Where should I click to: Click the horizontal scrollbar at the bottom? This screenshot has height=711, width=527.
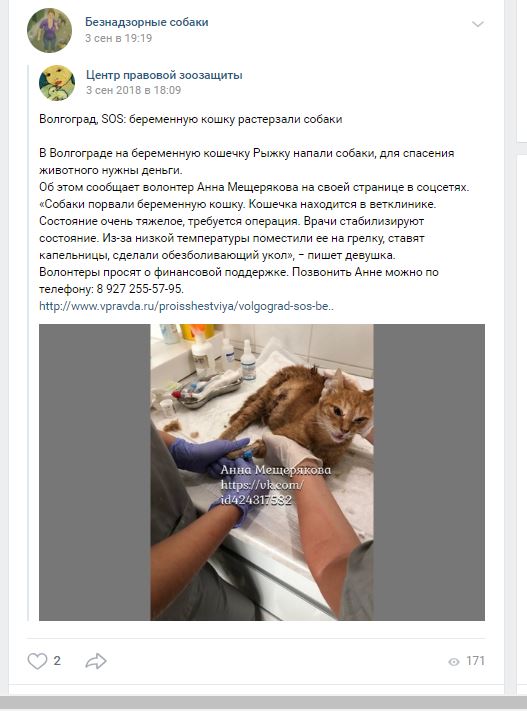[x=264, y=703]
